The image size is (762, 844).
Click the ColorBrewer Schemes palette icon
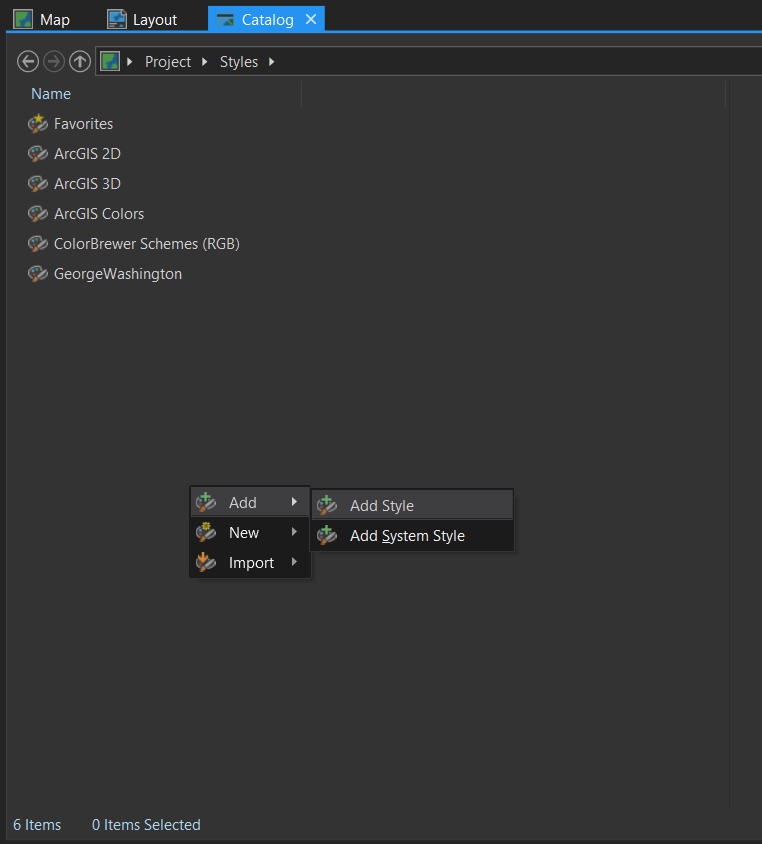[x=38, y=244]
